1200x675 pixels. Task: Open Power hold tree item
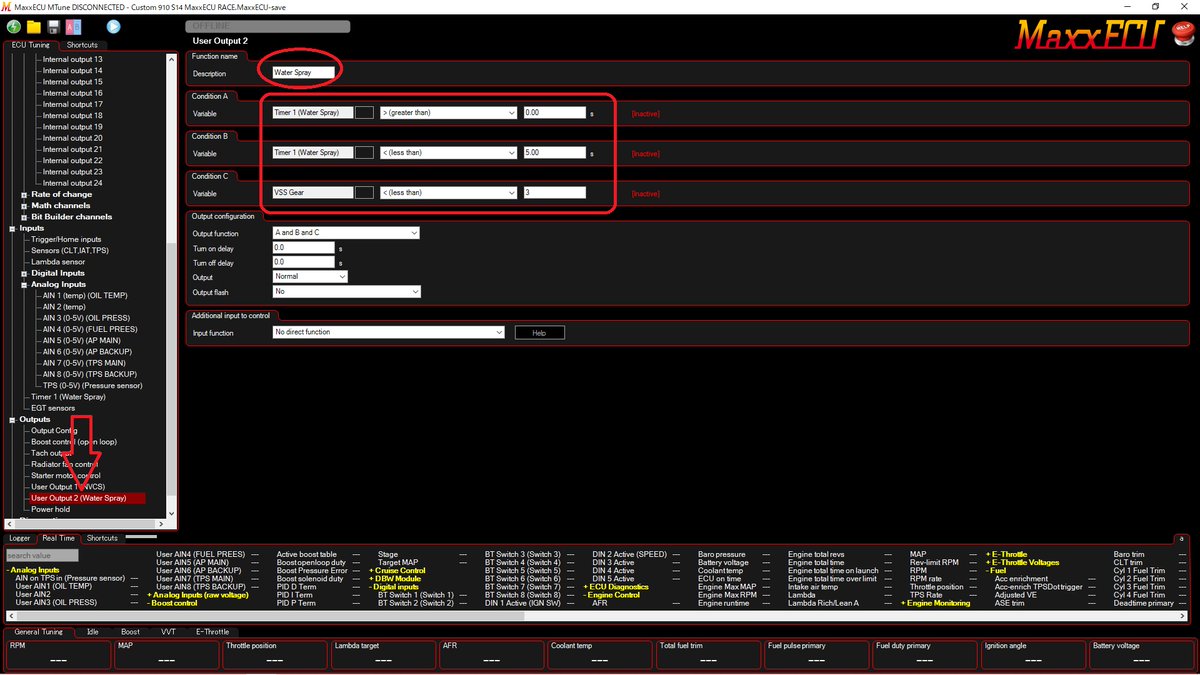tap(51, 509)
